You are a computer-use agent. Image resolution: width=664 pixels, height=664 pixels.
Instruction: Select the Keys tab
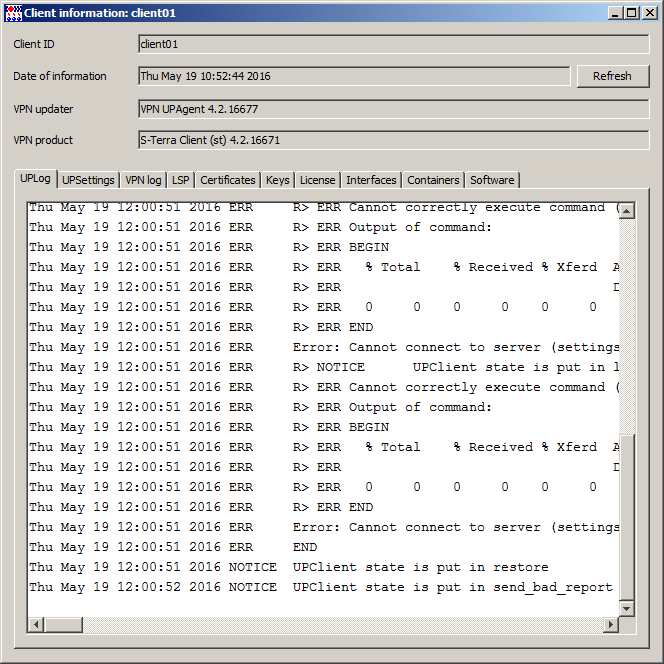pos(277,180)
